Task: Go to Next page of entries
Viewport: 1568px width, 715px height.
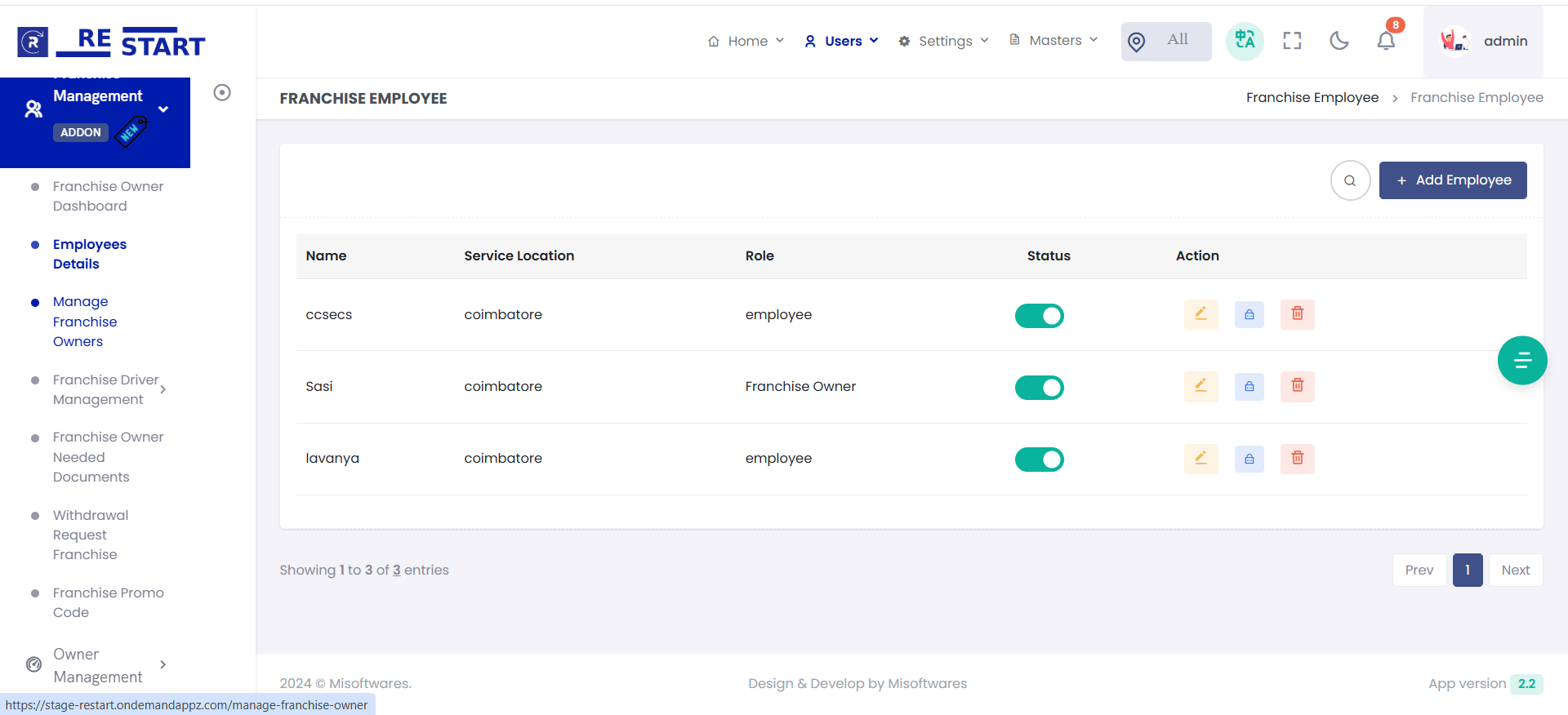Action: tap(1515, 571)
